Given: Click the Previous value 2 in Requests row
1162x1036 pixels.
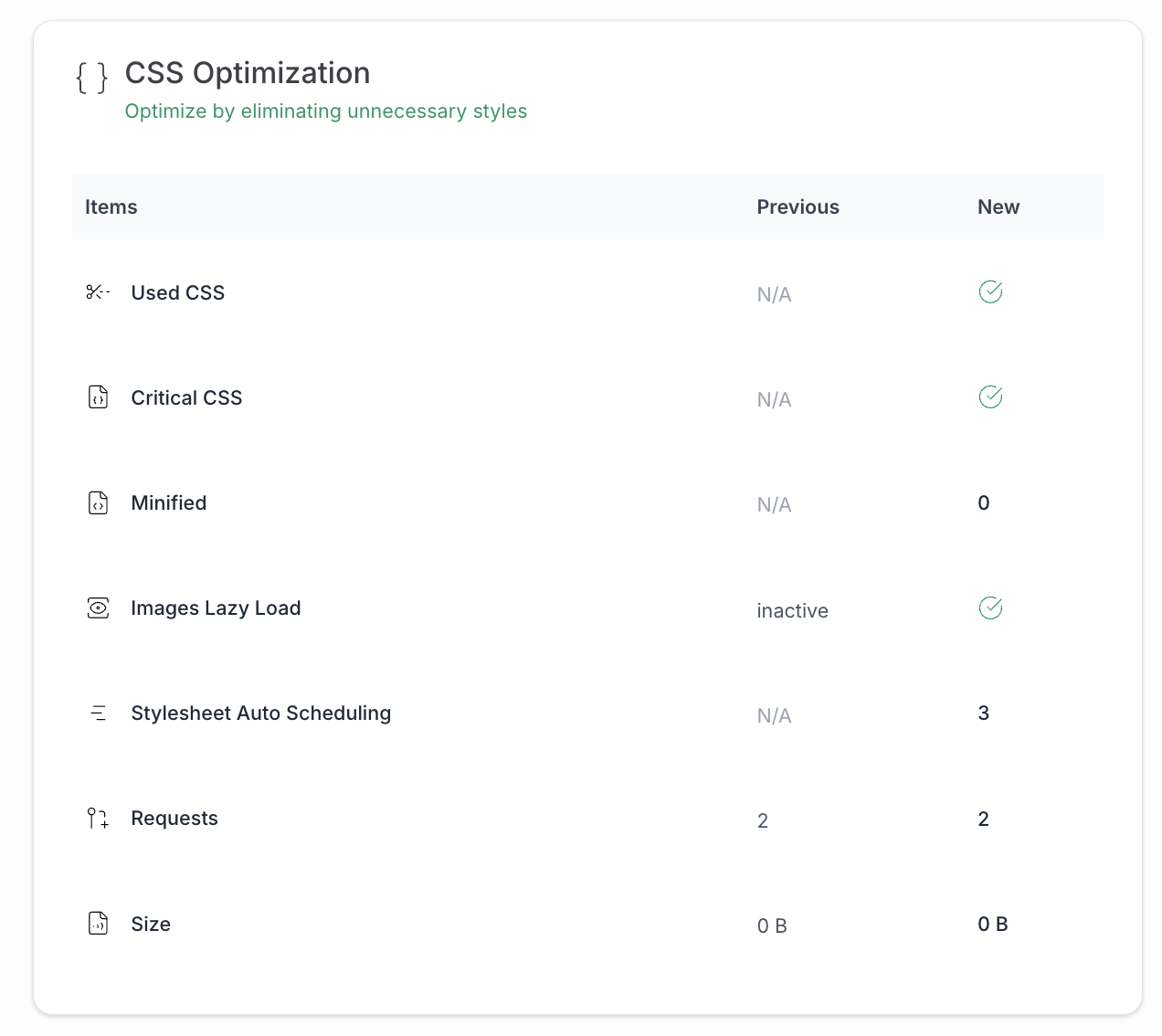Looking at the screenshot, I should point(763,820).
